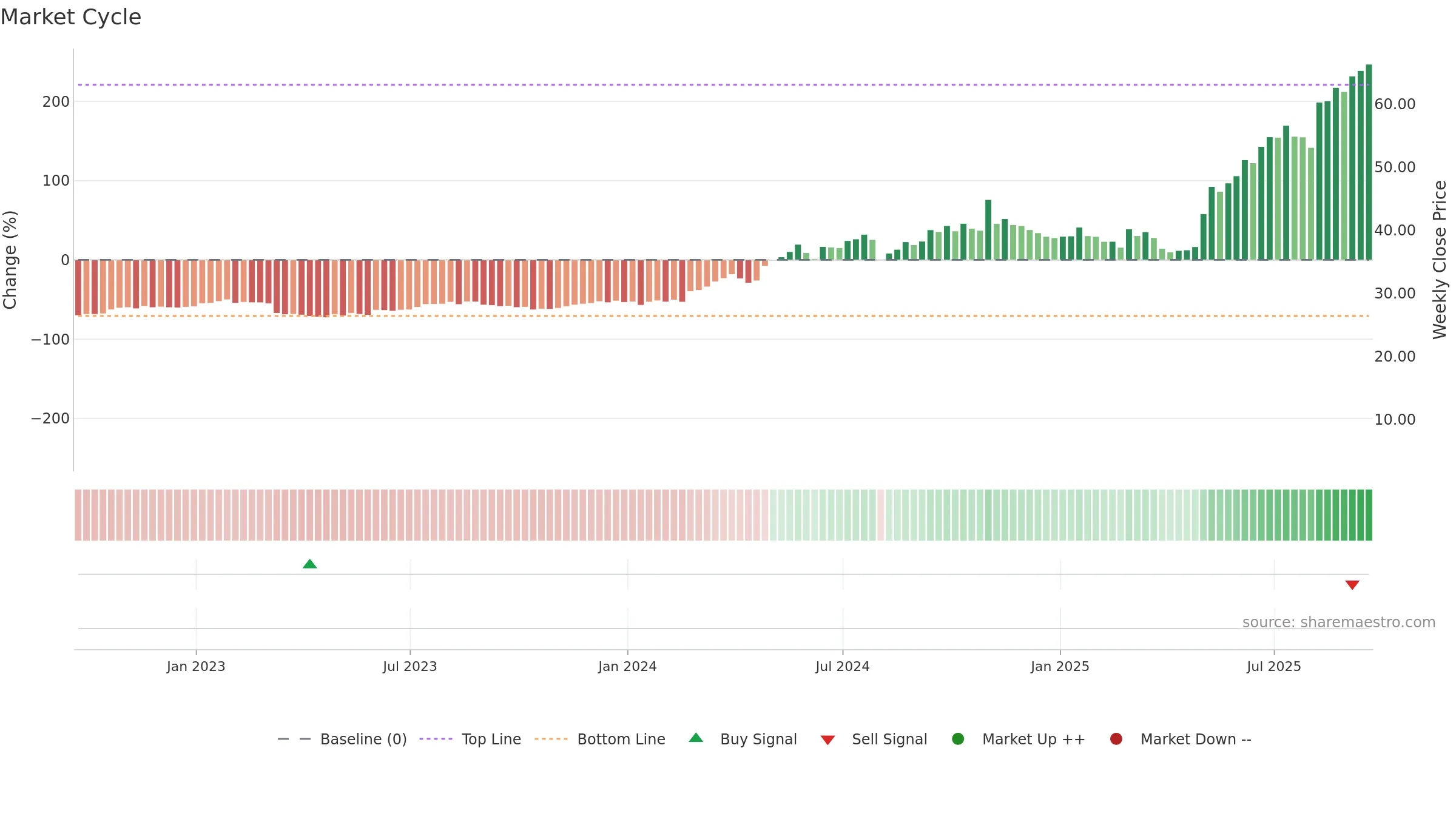Toggle the Buy Signal legend entry
This screenshot has height=819, width=1456.
(743, 739)
